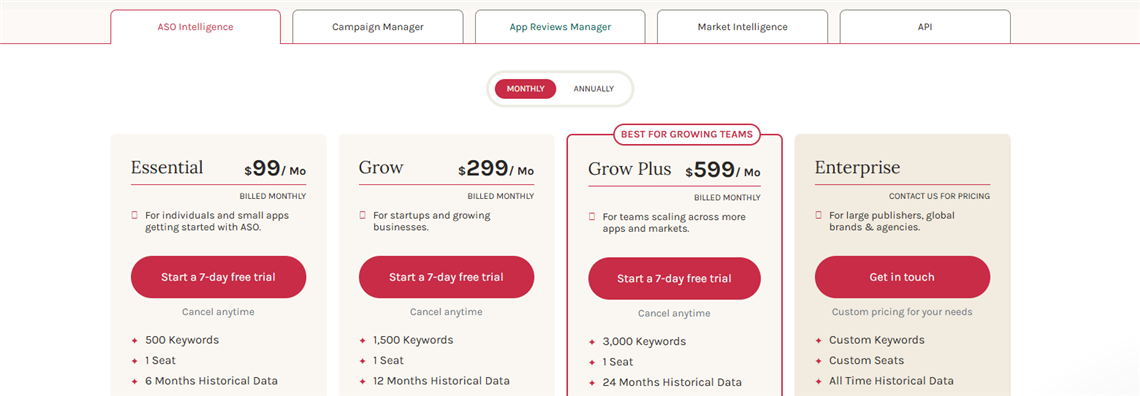
Task: Click the Custom Keywords feature text
Action: (x=877, y=340)
